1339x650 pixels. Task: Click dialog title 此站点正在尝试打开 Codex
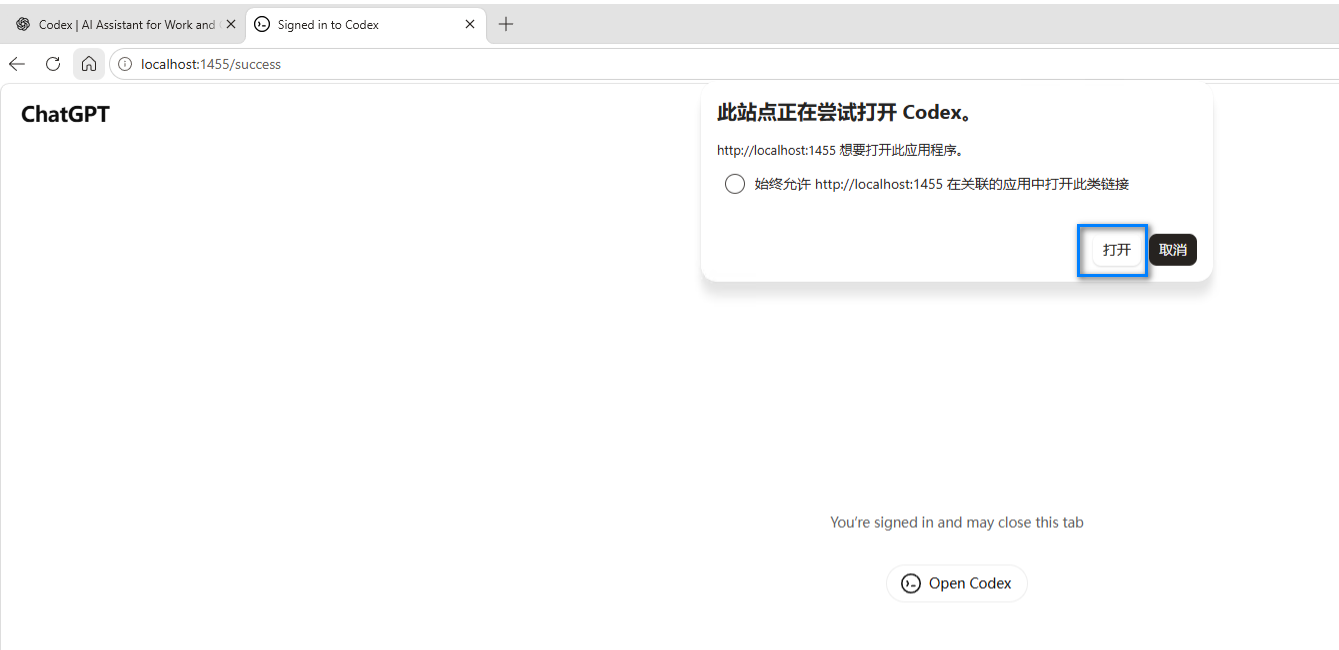(846, 113)
